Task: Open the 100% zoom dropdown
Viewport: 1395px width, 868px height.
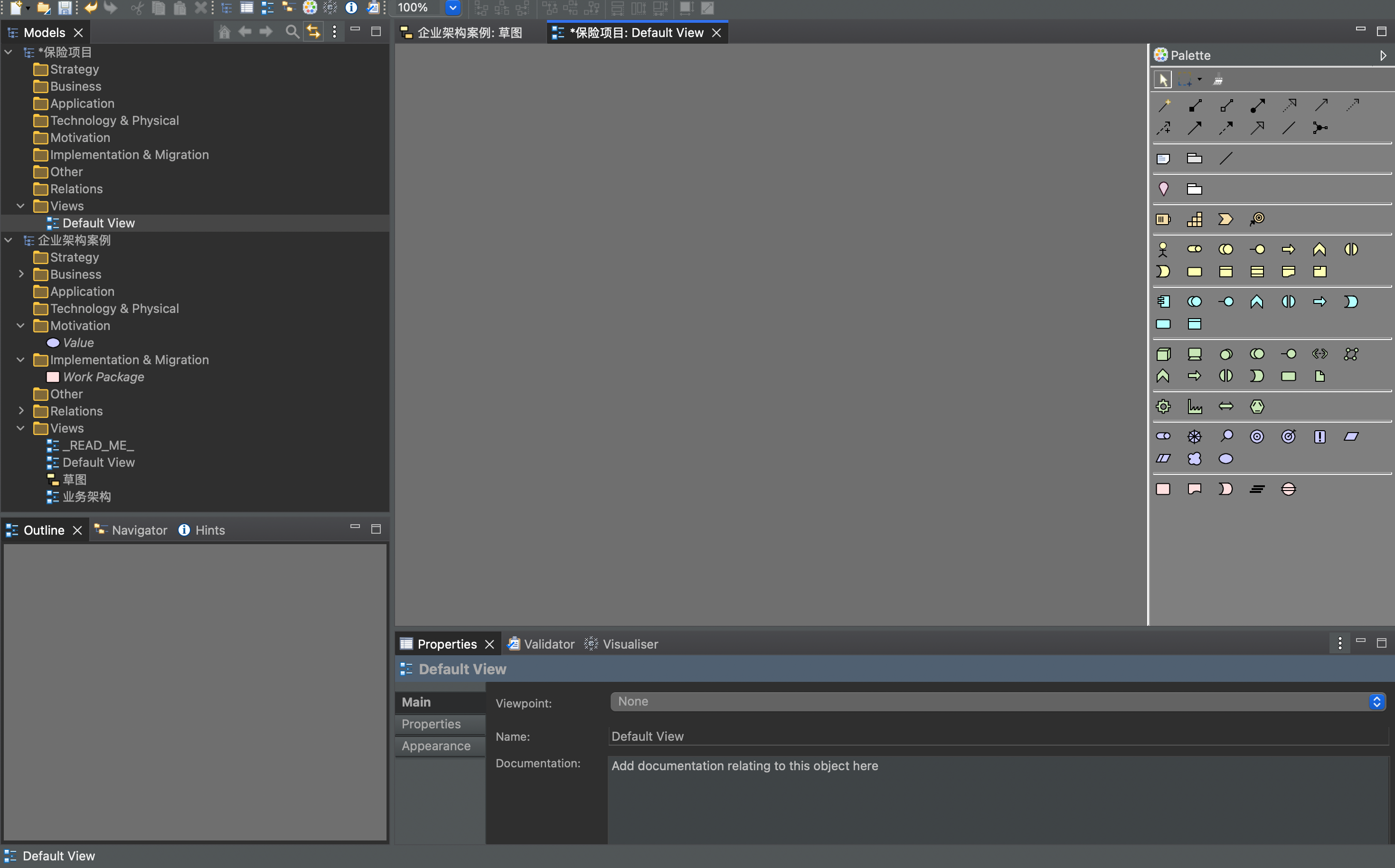Action: [x=452, y=8]
